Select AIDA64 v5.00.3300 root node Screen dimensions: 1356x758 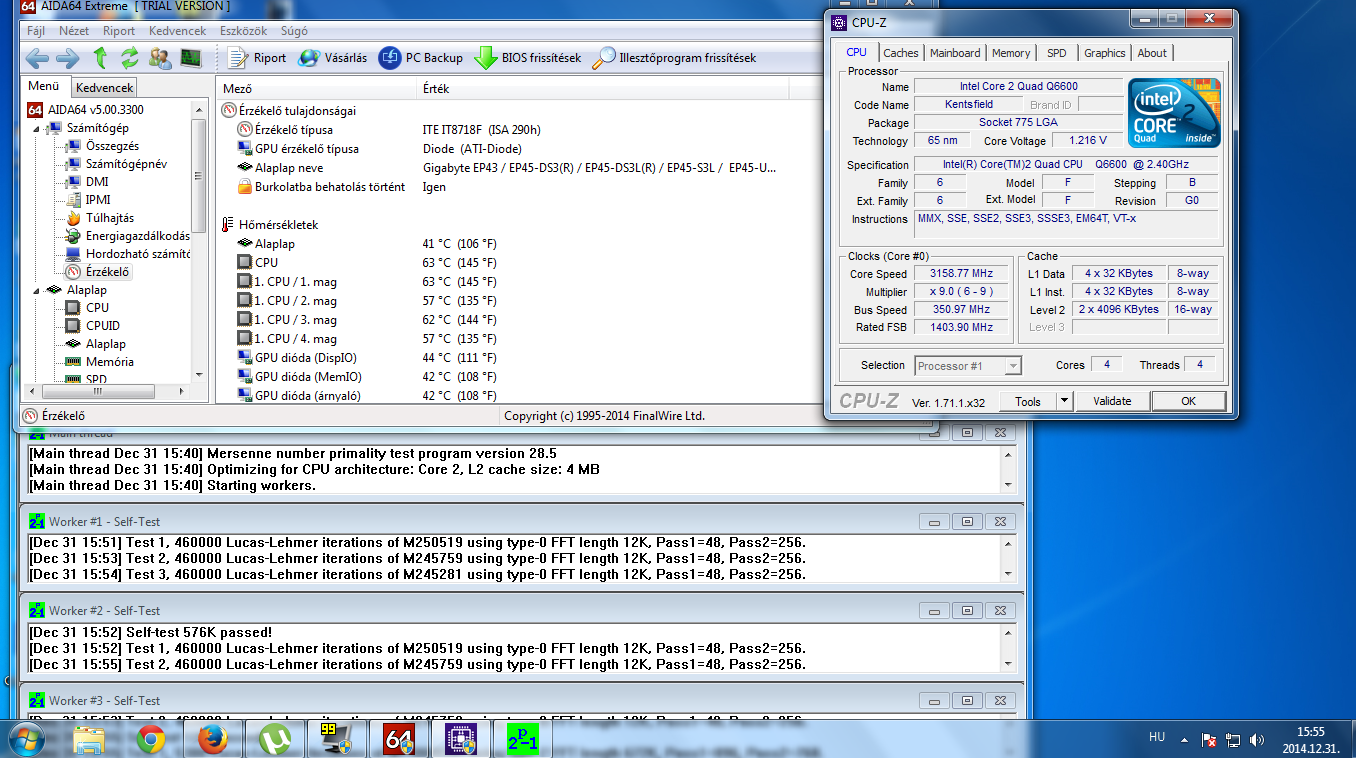(x=85, y=110)
